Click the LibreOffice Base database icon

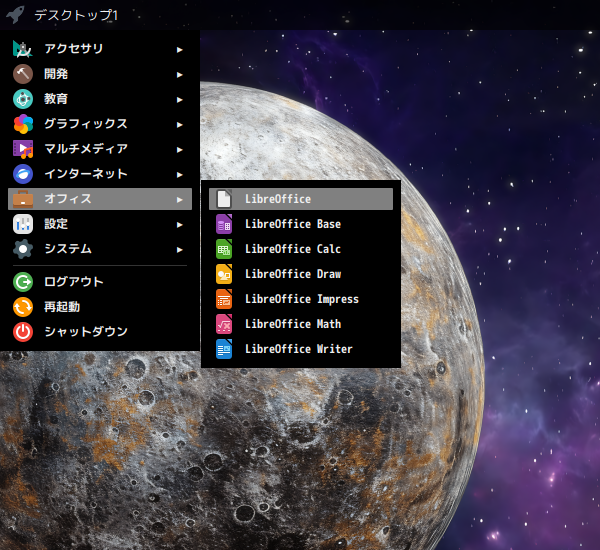(x=224, y=224)
